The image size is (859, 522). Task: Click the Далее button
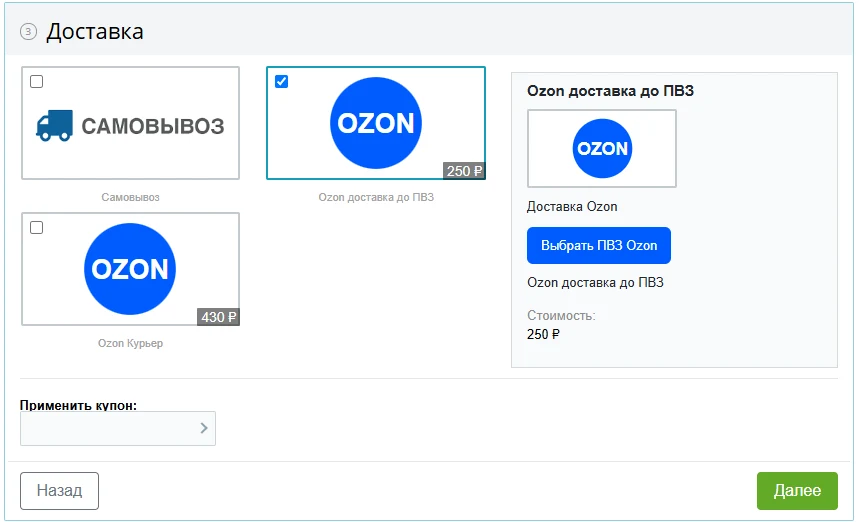(x=797, y=491)
